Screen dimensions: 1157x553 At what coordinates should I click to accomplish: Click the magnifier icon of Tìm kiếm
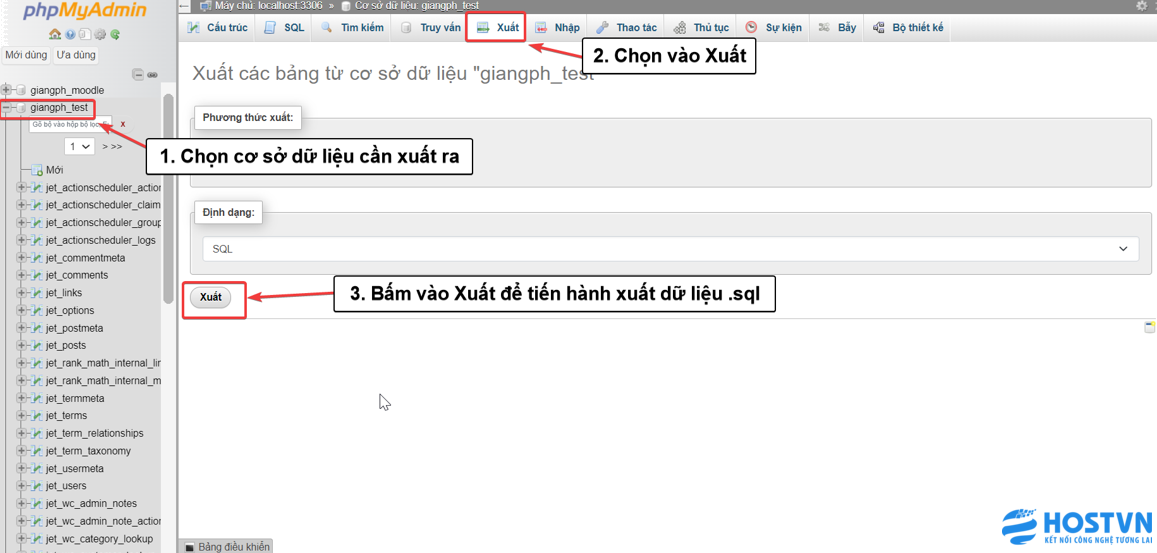pos(327,28)
